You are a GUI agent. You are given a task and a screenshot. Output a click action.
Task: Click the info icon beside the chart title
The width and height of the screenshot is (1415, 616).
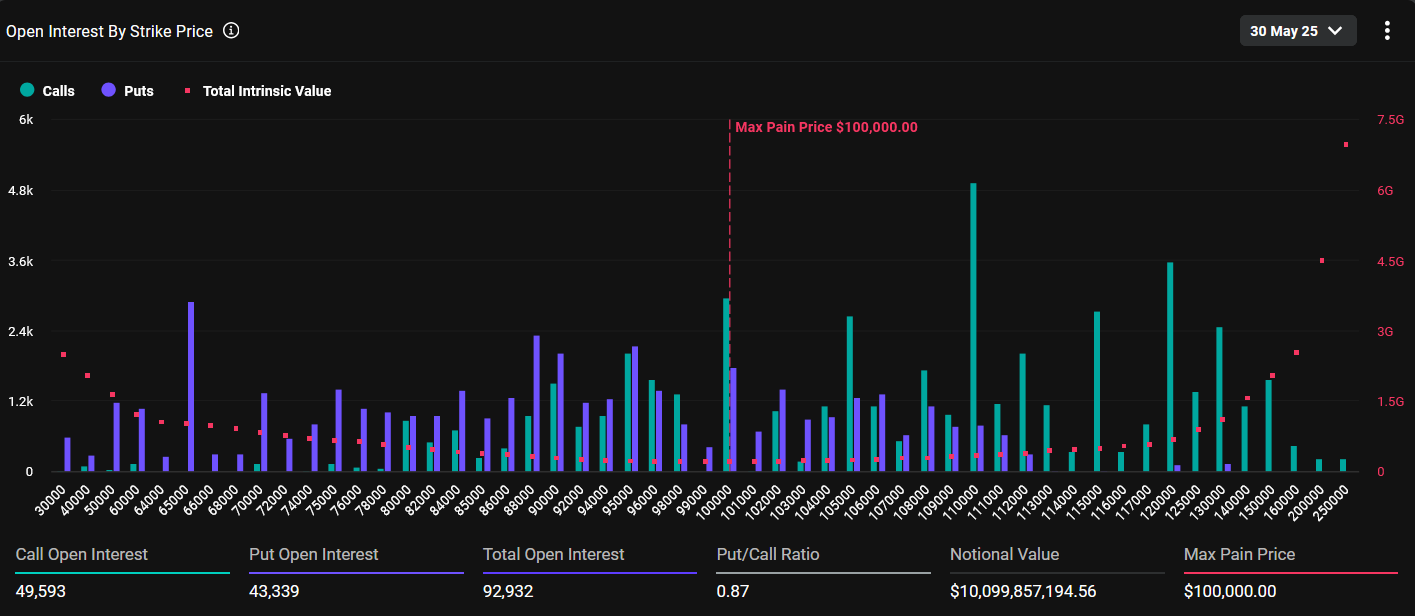(231, 31)
